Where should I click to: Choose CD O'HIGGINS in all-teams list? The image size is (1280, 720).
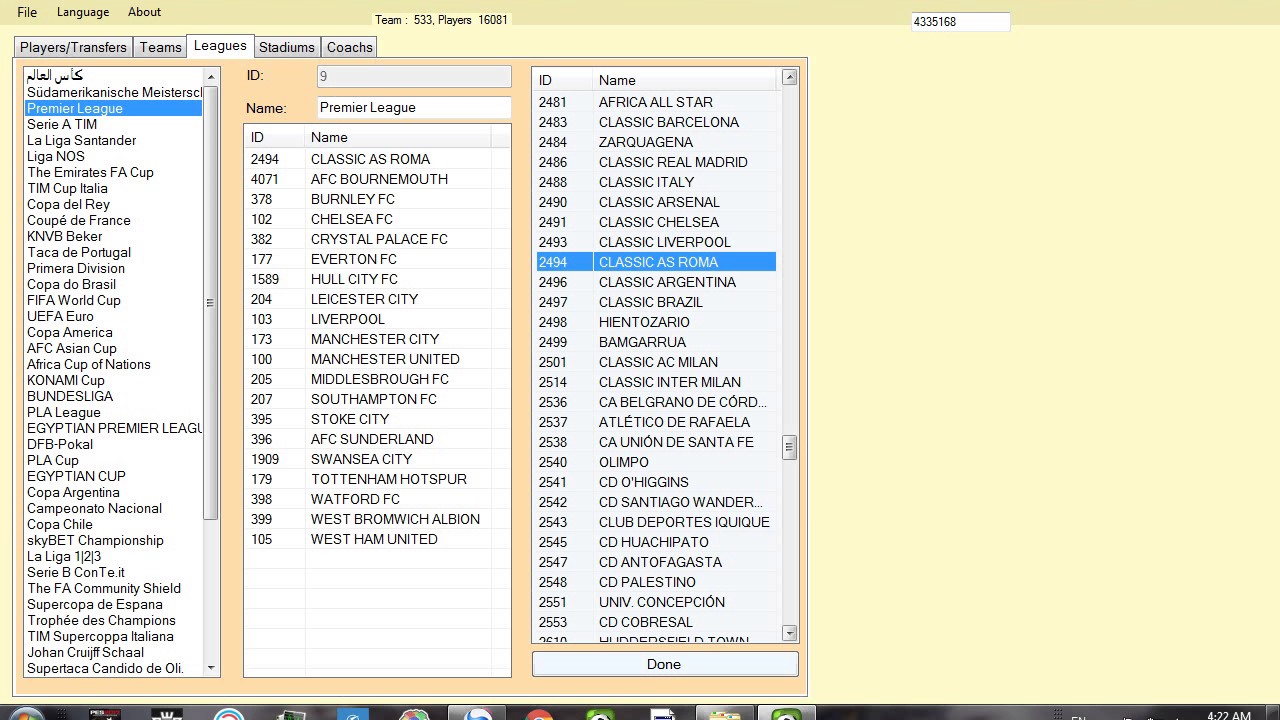pos(655,482)
